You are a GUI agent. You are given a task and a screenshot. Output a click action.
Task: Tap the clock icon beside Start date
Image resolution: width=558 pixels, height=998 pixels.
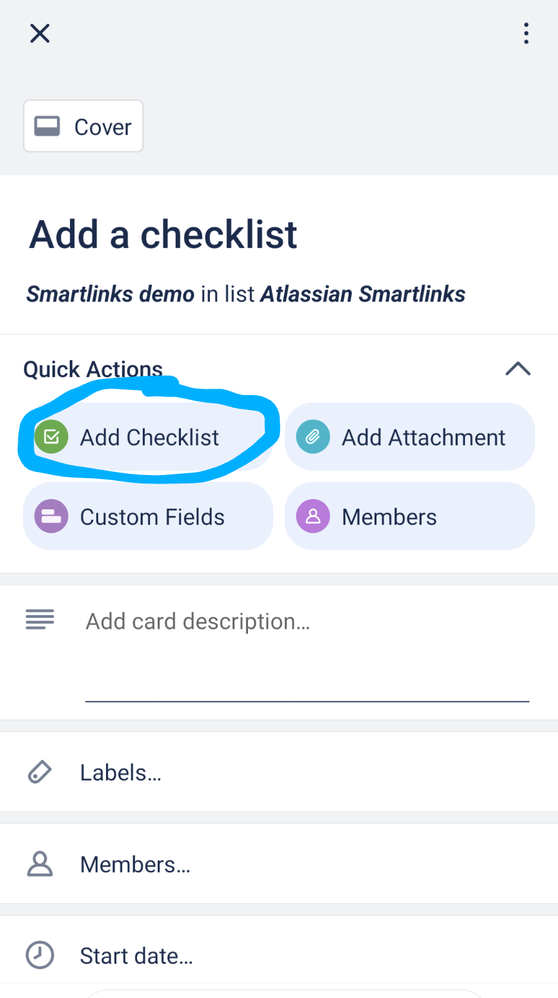click(39, 955)
